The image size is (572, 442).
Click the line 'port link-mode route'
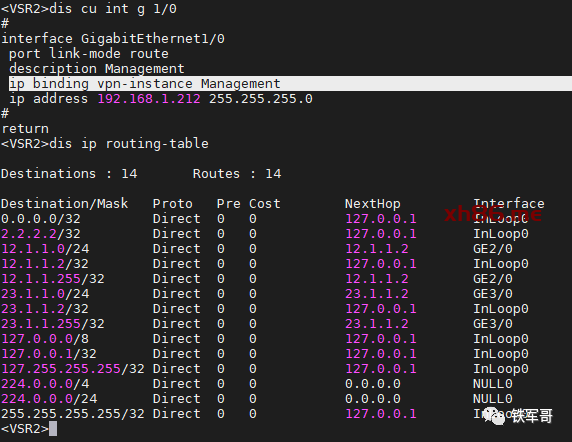click(89, 54)
